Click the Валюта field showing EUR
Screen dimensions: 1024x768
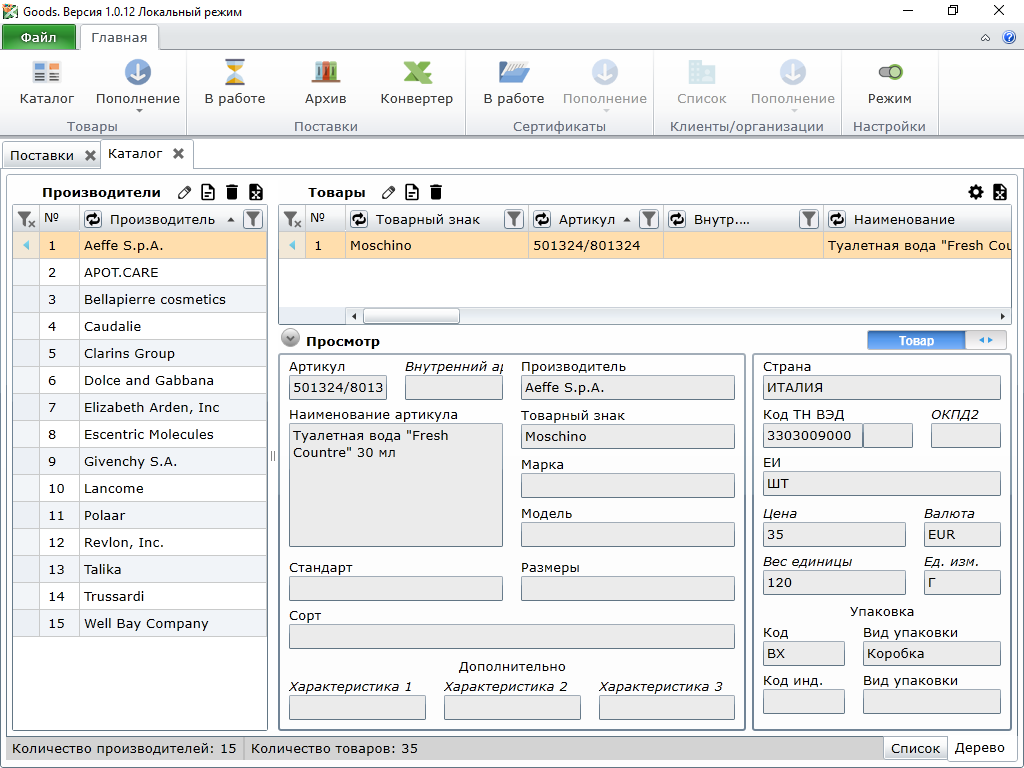(x=962, y=534)
